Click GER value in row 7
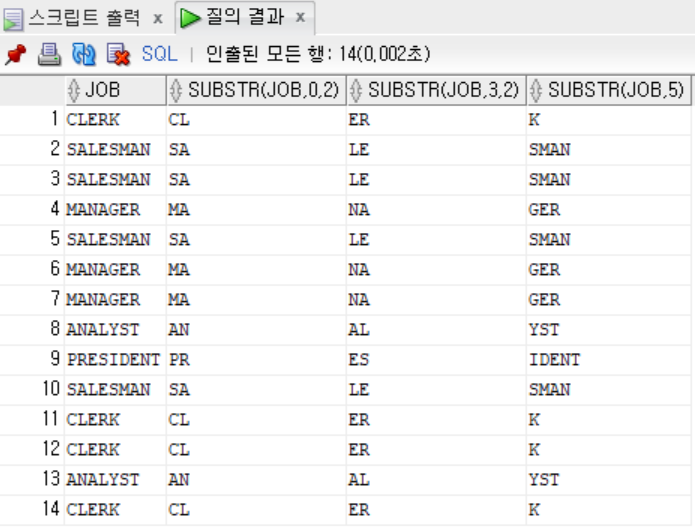 [x=544, y=300]
